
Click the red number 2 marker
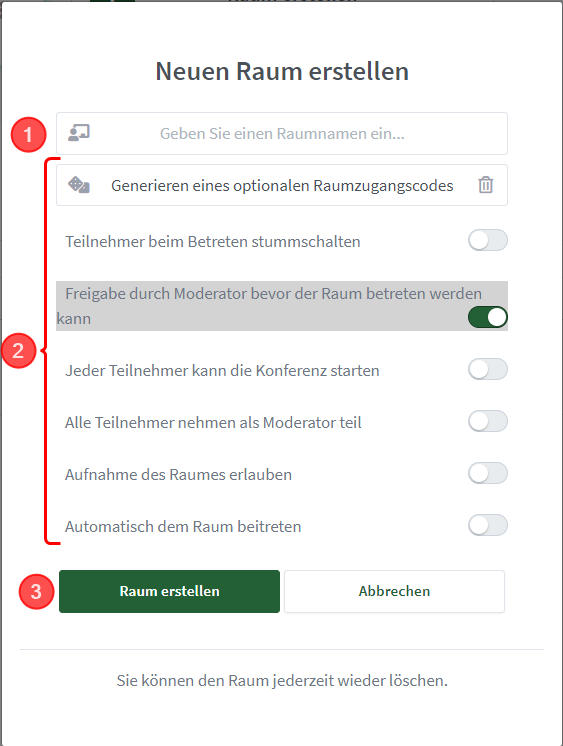click(x=19, y=351)
